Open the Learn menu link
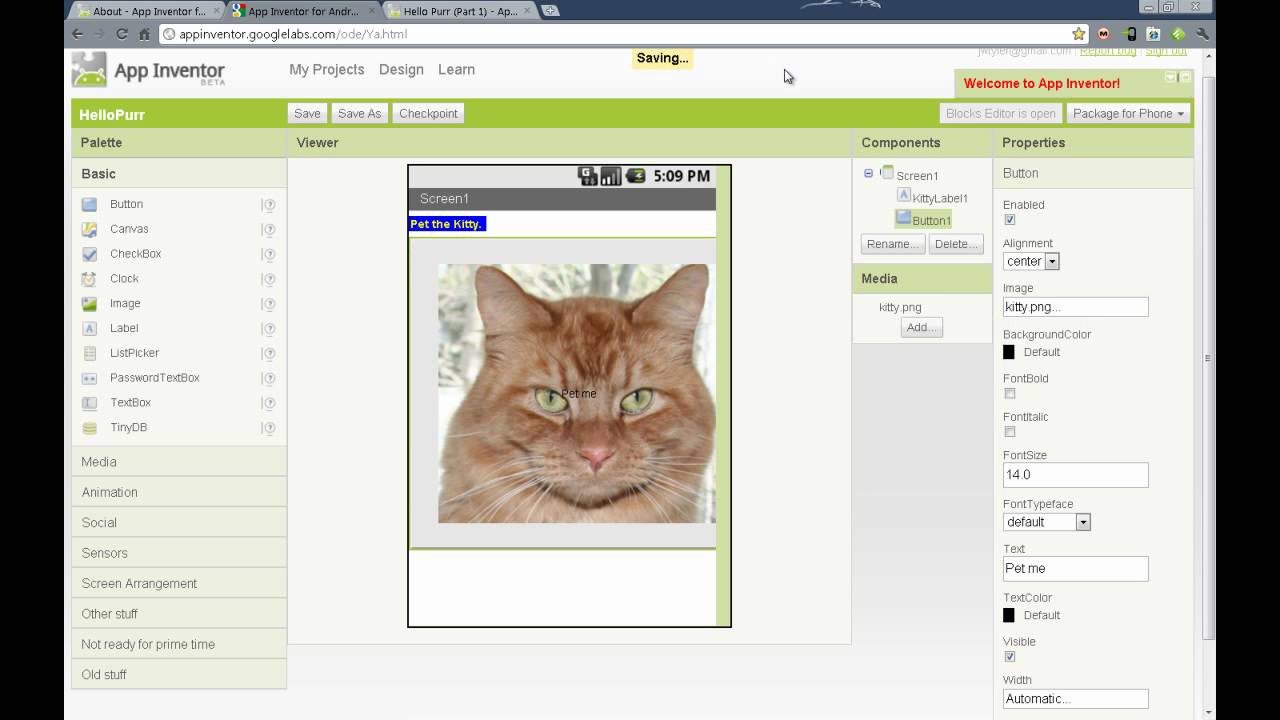This screenshot has height=720, width=1280. [x=456, y=70]
